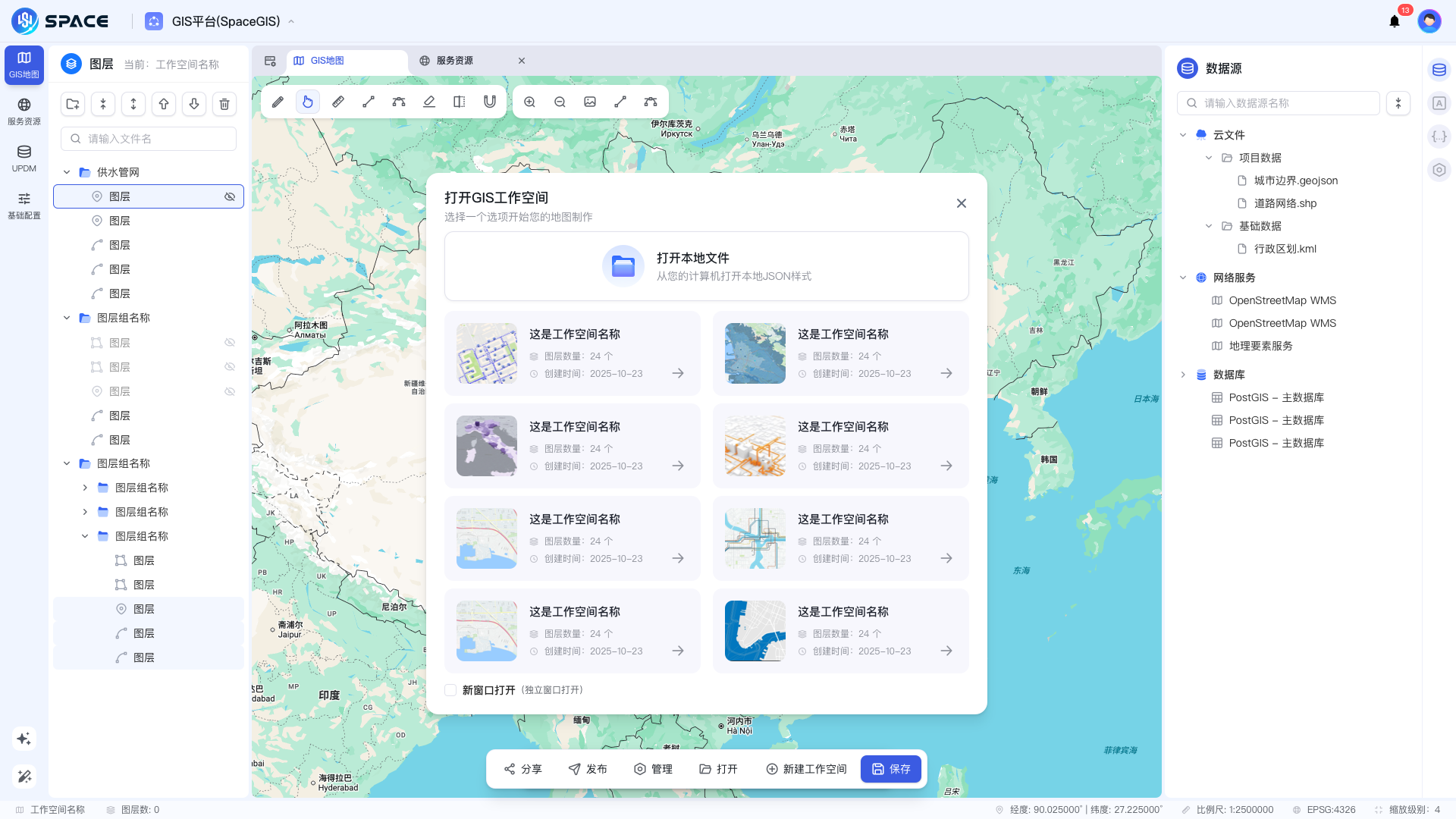Click the notification bell with 13 alerts
This screenshot has height=819, width=1456.
1394,21
